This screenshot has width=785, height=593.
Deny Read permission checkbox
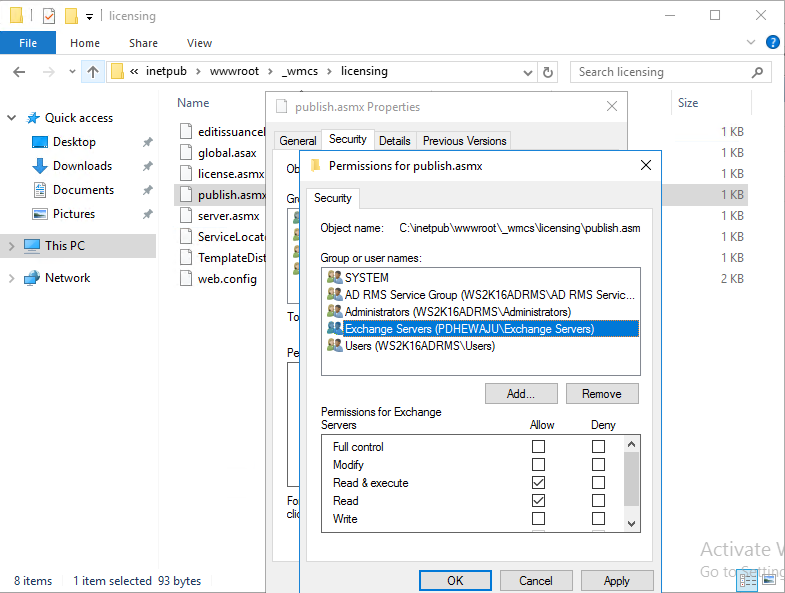[598, 500]
